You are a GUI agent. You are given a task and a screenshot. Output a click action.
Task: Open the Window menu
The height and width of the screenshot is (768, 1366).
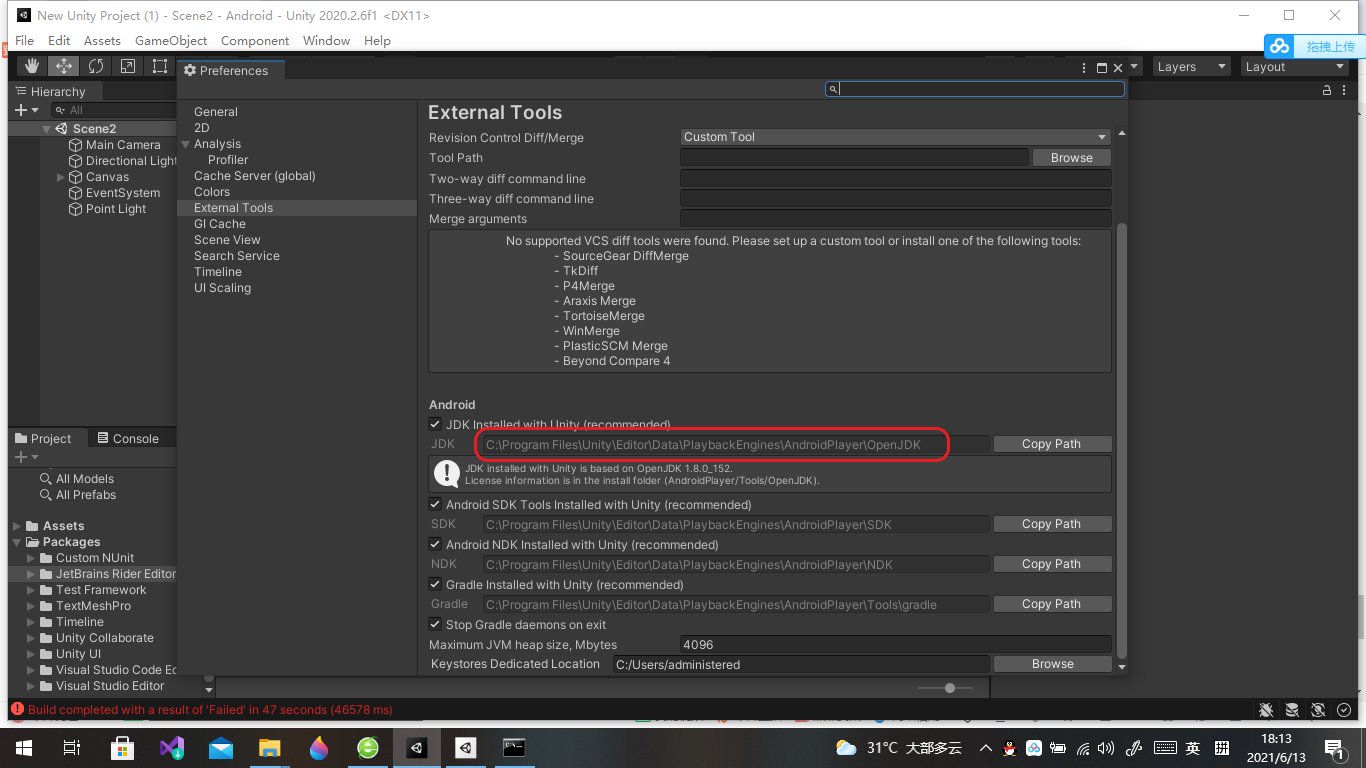click(x=326, y=41)
